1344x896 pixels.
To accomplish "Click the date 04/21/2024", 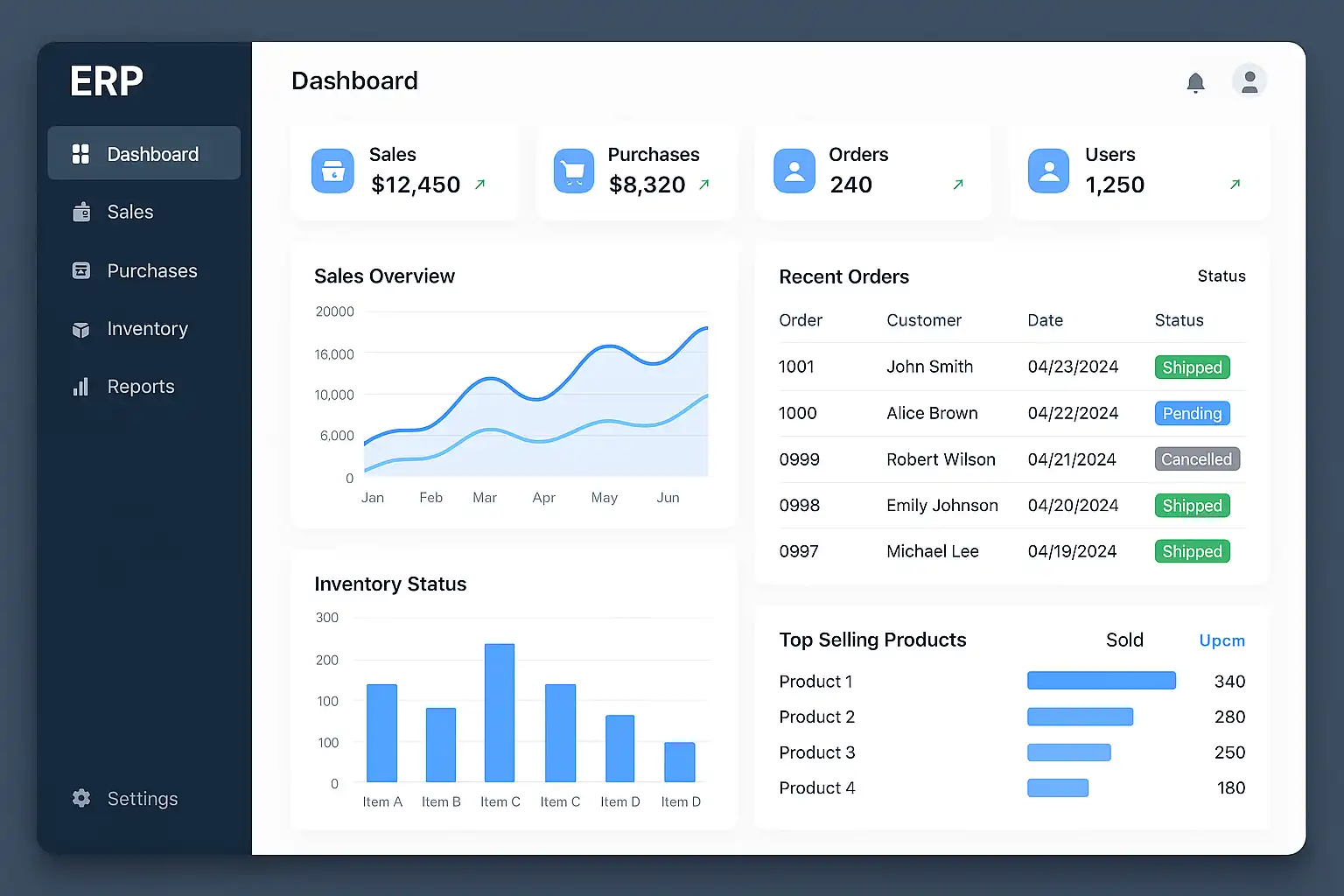I will 1072,459.
